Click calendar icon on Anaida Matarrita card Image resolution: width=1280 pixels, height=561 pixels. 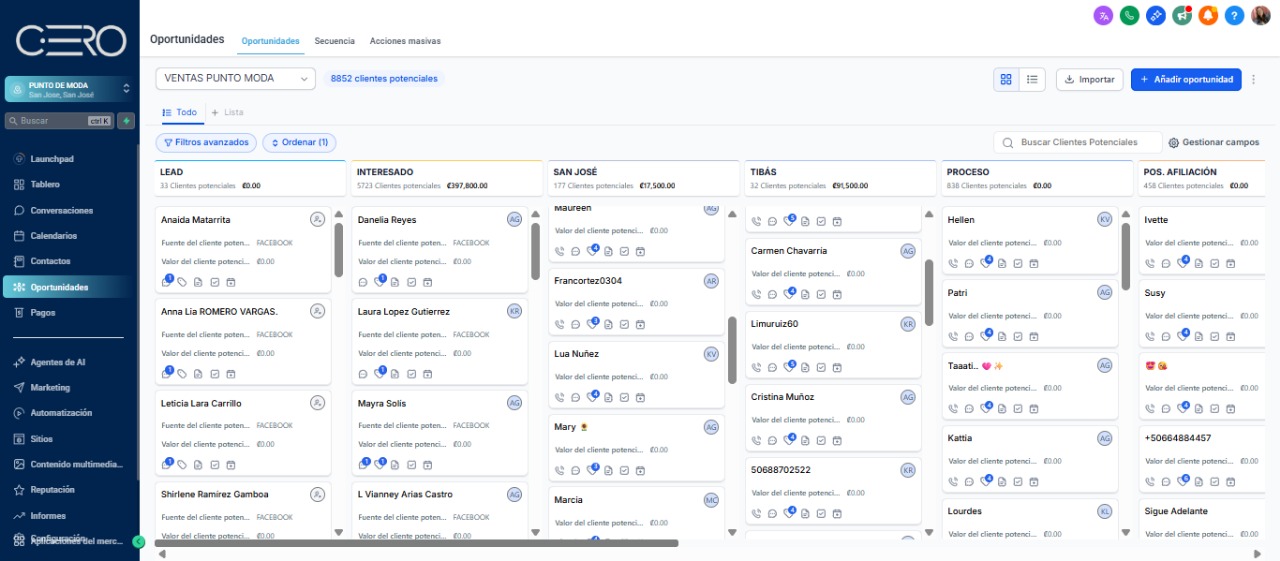click(230, 283)
